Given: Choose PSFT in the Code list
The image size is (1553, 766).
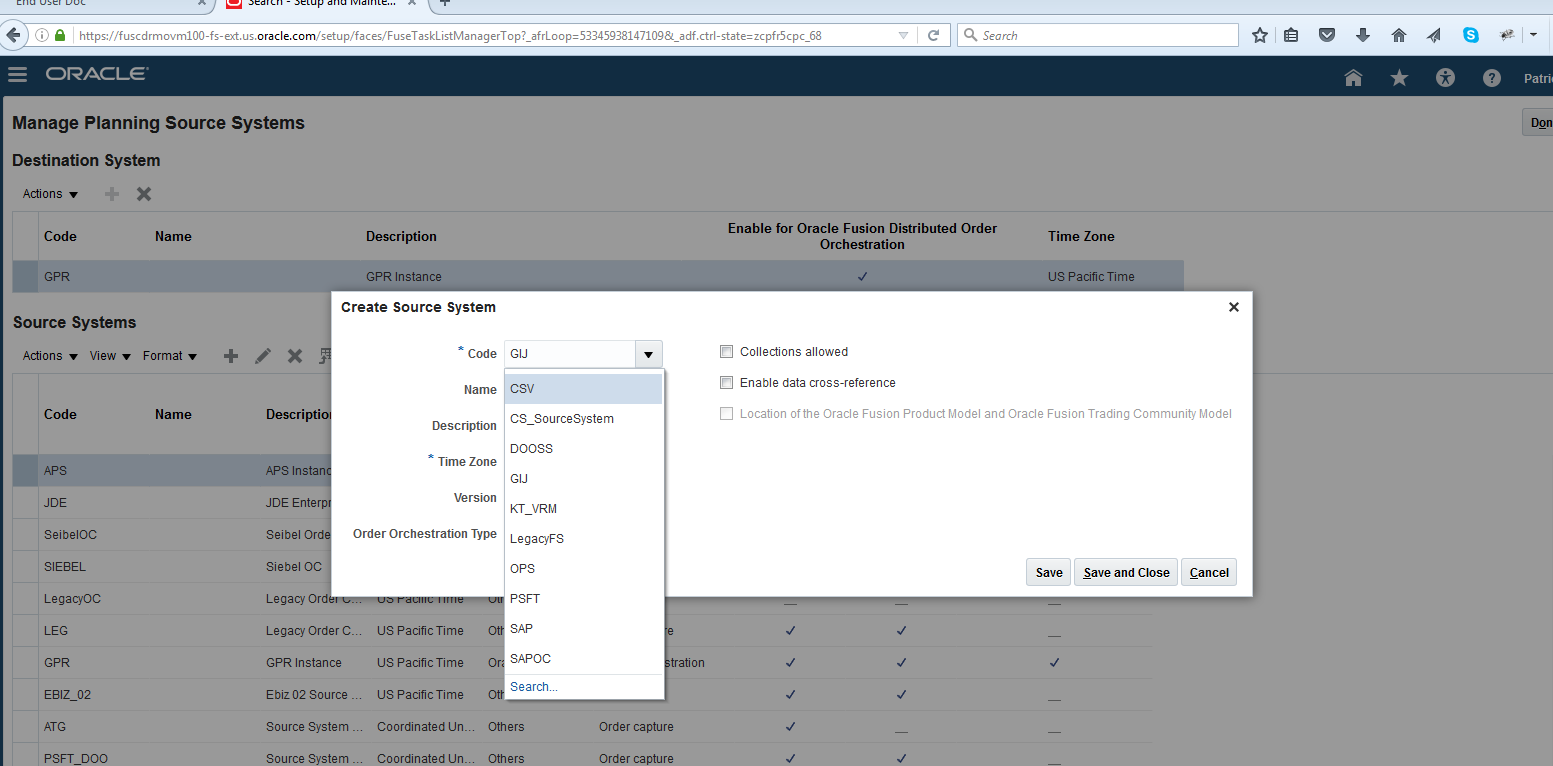Looking at the screenshot, I should 584,599.
